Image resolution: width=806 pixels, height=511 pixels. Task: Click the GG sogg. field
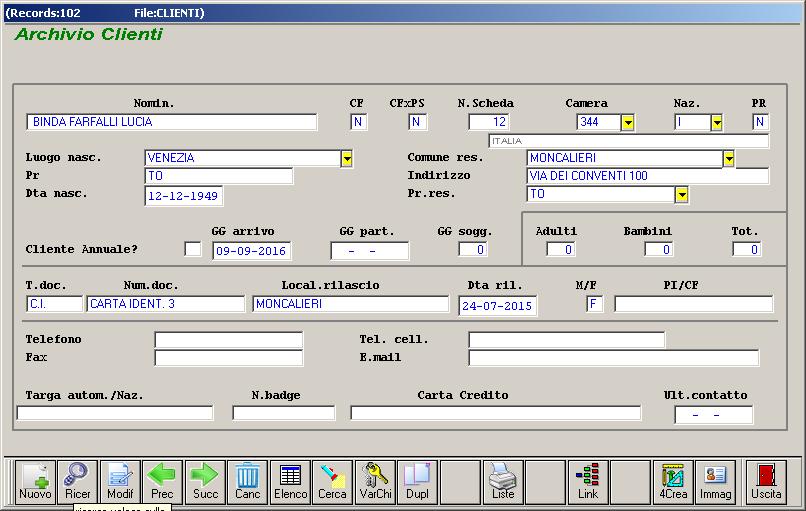tap(473, 249)
